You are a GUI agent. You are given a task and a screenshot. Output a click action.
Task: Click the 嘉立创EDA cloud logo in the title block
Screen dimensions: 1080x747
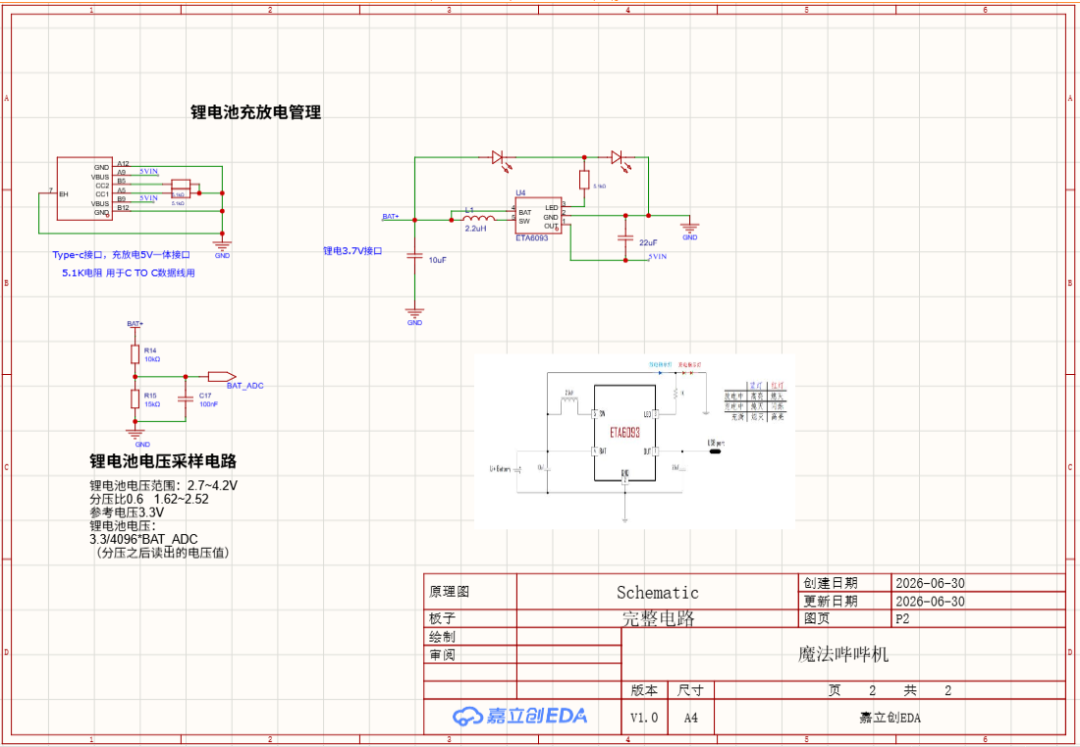pyautogui.click(x=520, y=716)
